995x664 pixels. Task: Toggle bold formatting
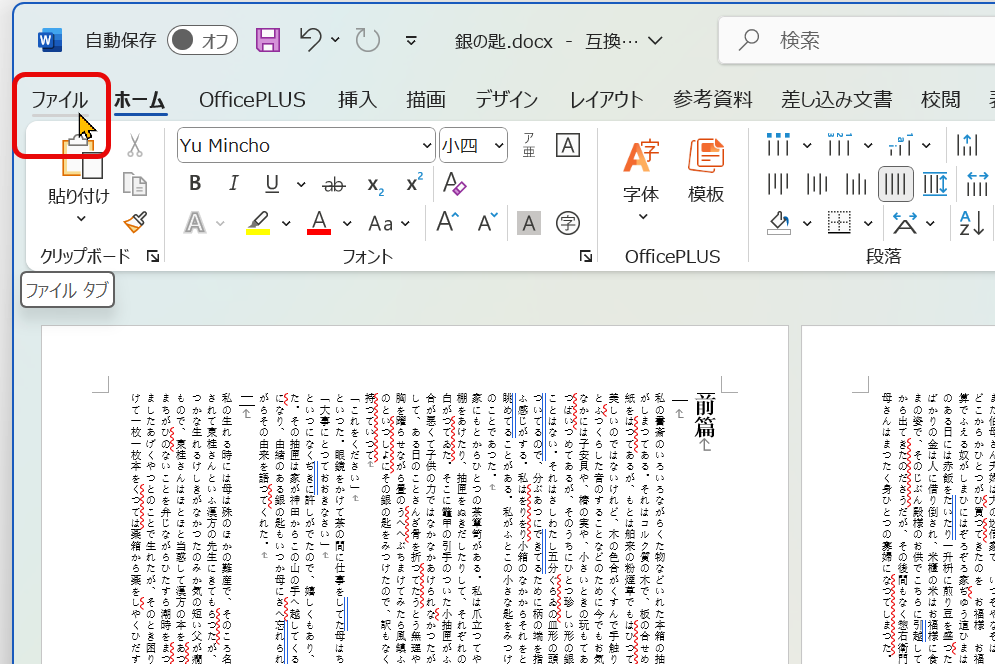point(195,183)
